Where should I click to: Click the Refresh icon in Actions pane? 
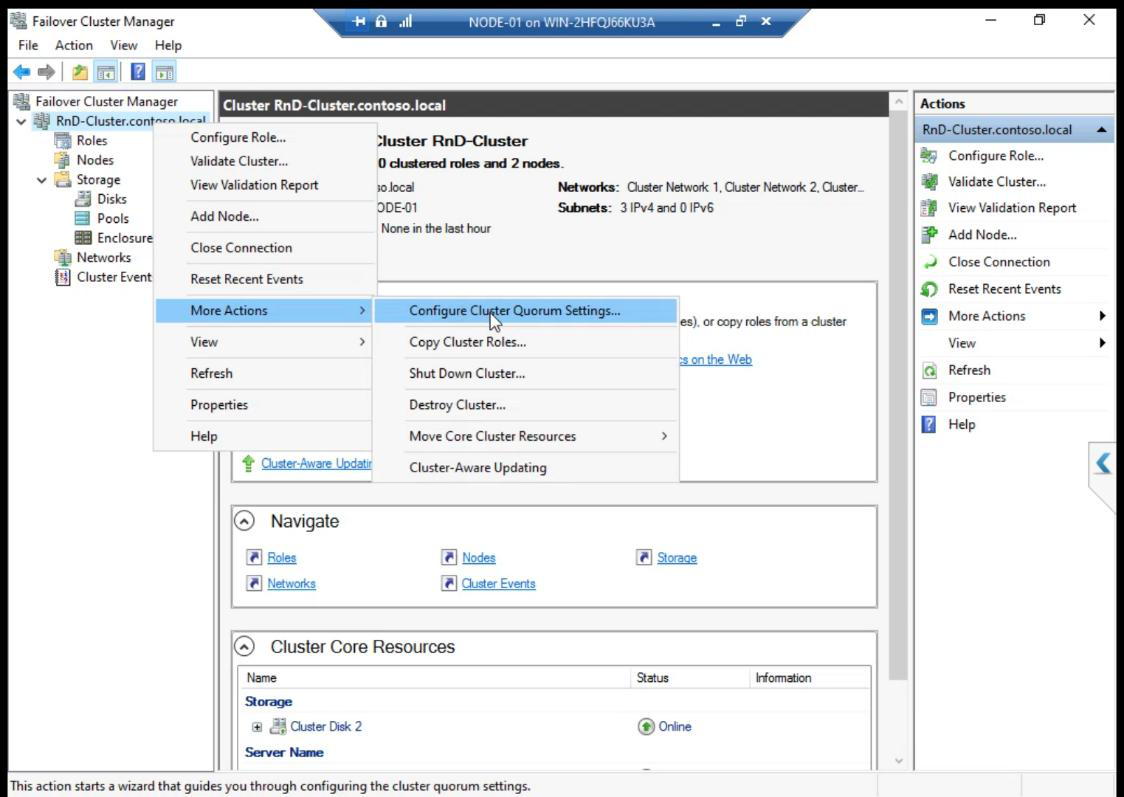(929, 371)
